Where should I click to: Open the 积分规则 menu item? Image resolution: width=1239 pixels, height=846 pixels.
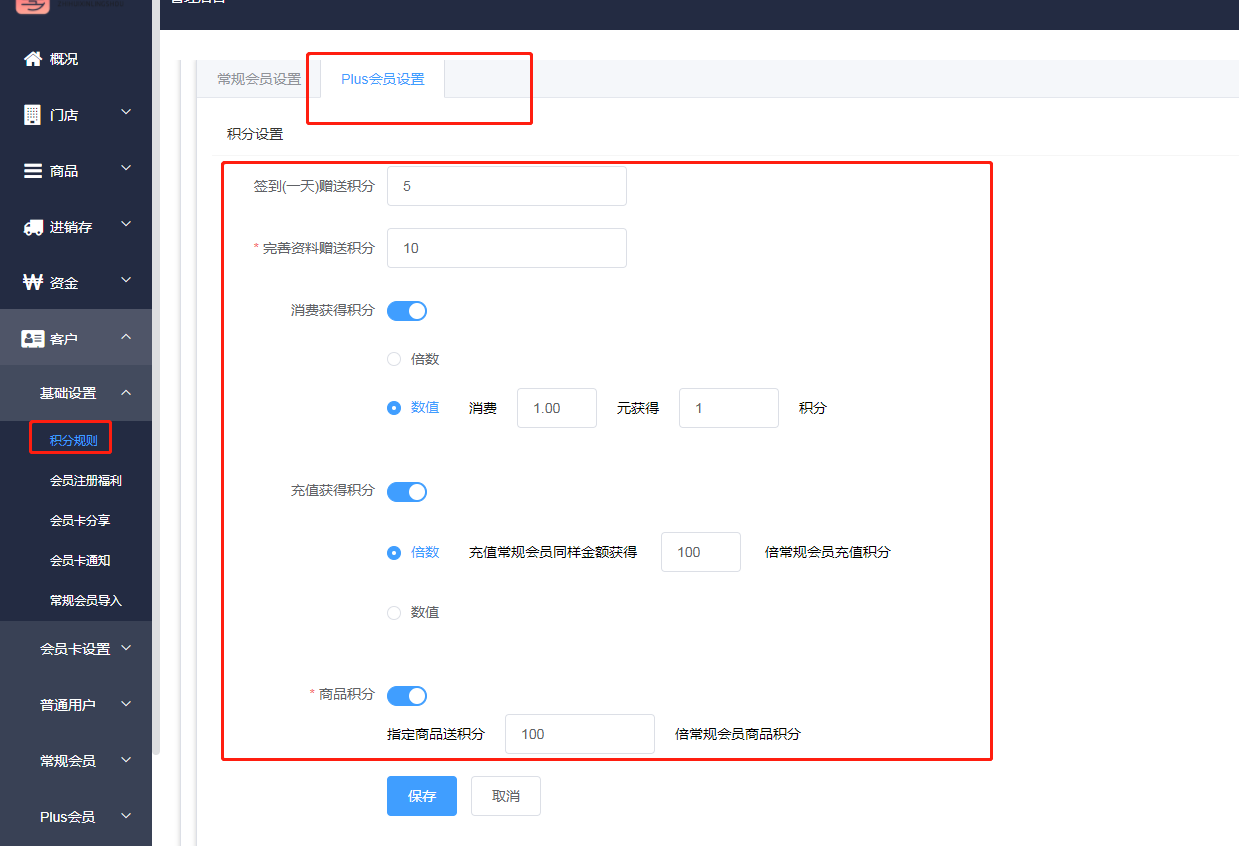(74, 441)
